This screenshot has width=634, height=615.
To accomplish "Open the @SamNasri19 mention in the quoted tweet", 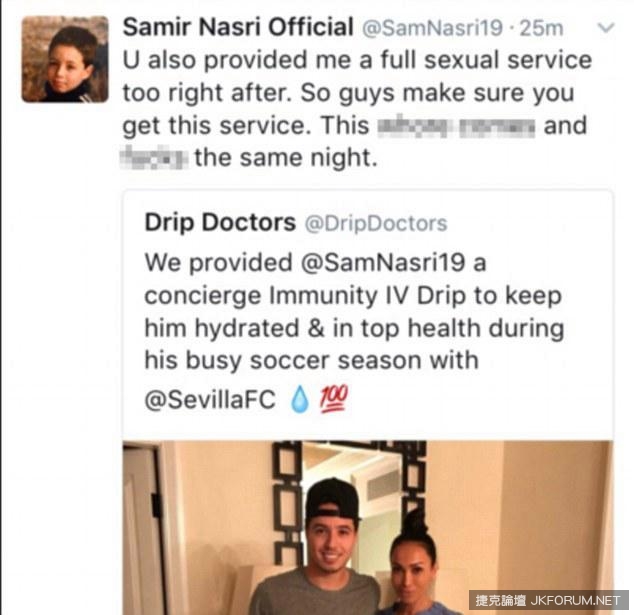I will pos(383,263).
